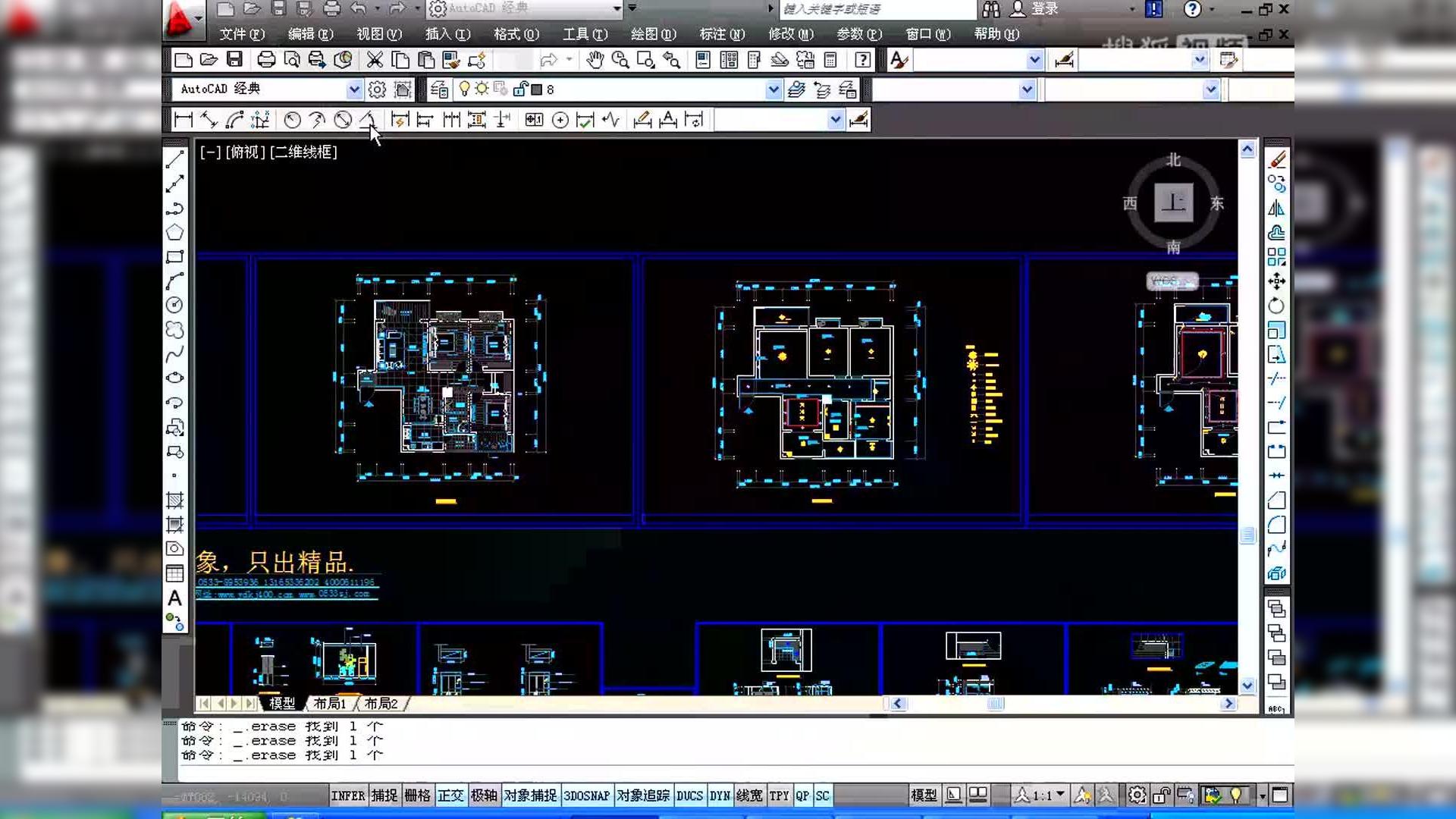Expand the AutoCAD 经典 workspace dropdown
Viewport: 1456px width, 819px height.
354,89
